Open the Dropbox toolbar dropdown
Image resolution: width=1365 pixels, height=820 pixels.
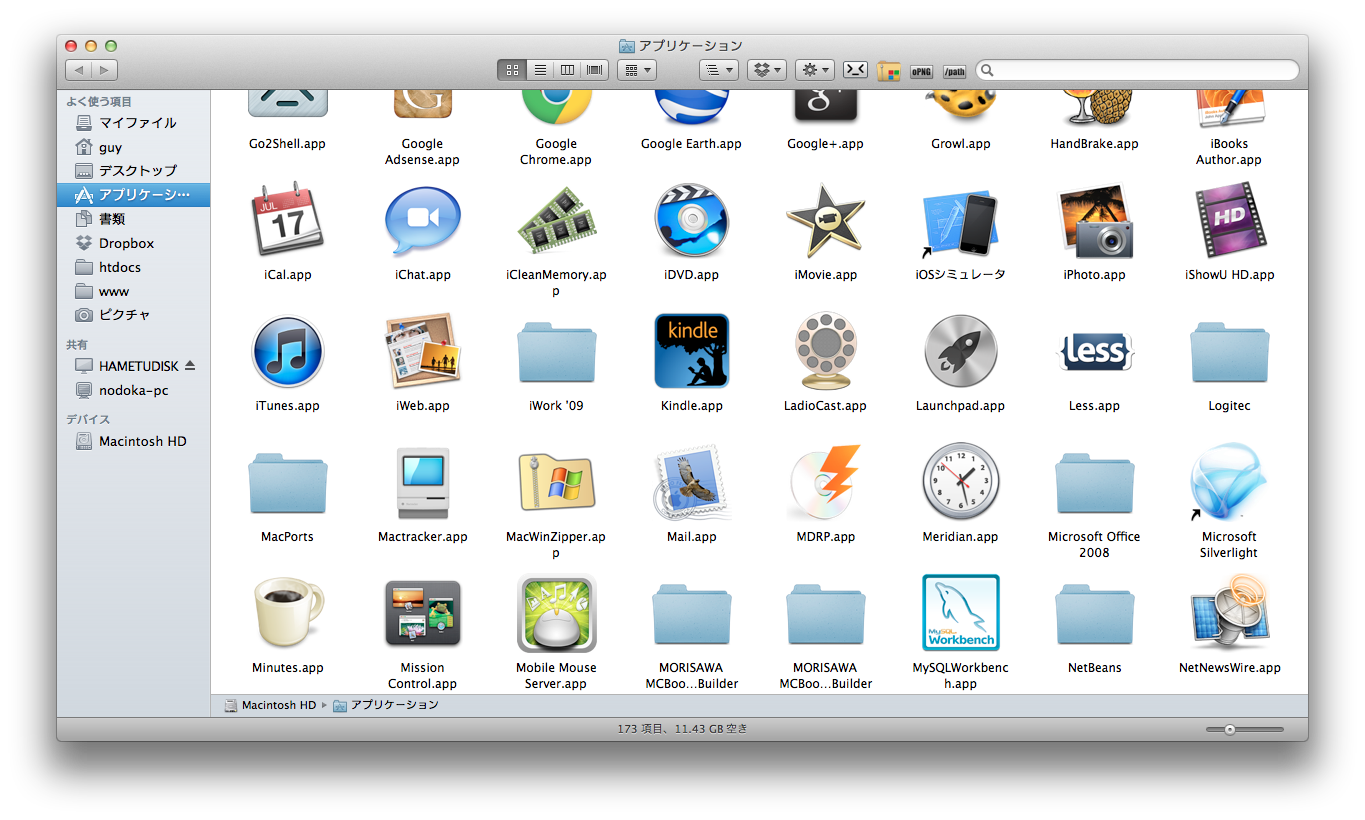coord(768,70)
